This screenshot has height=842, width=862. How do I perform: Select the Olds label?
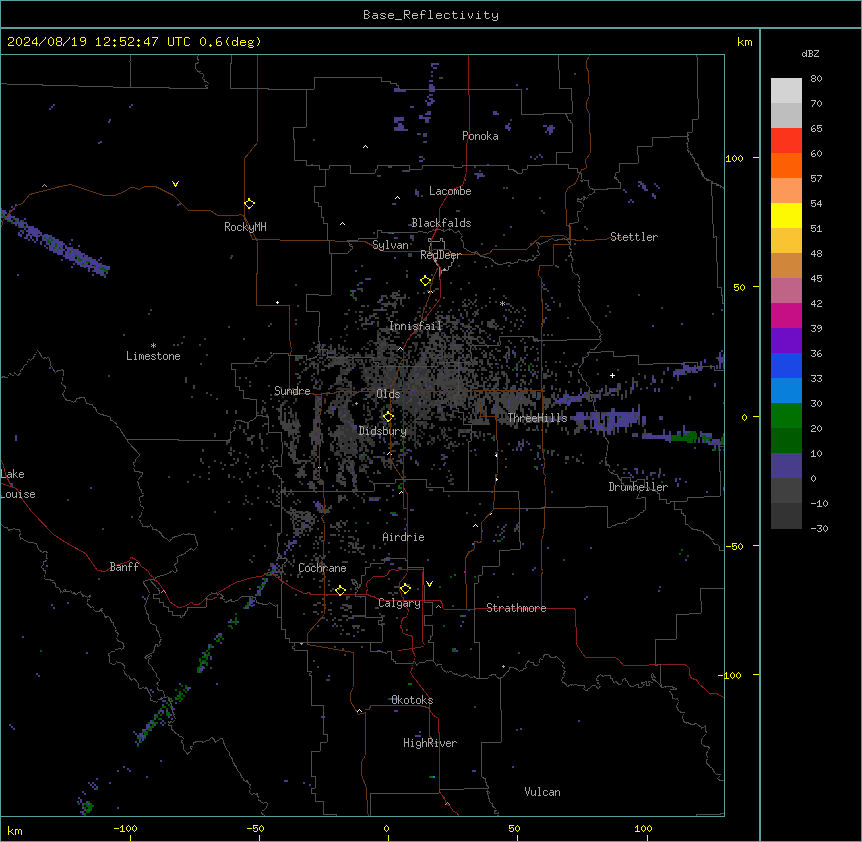point(388,394)
